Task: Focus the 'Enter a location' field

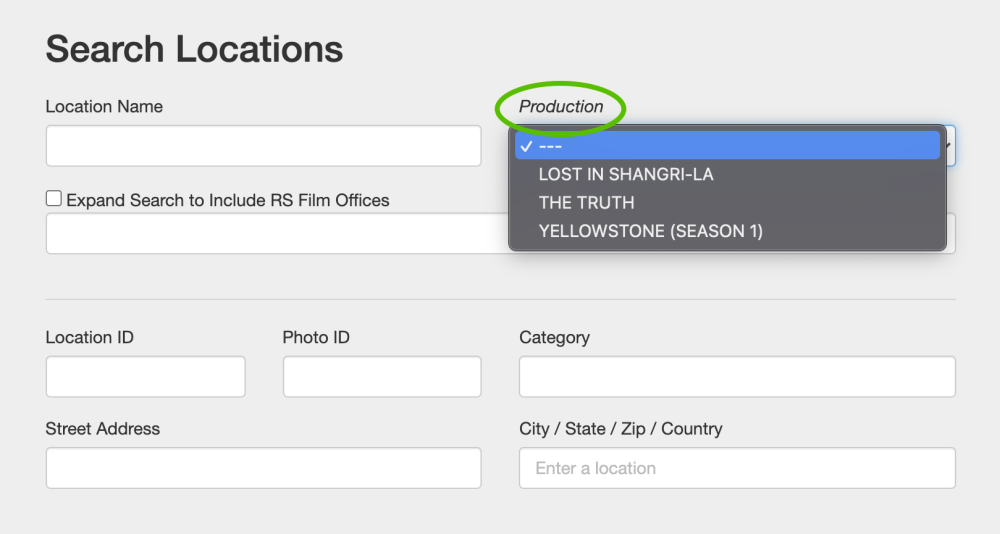Action: (x=737, y=468)
